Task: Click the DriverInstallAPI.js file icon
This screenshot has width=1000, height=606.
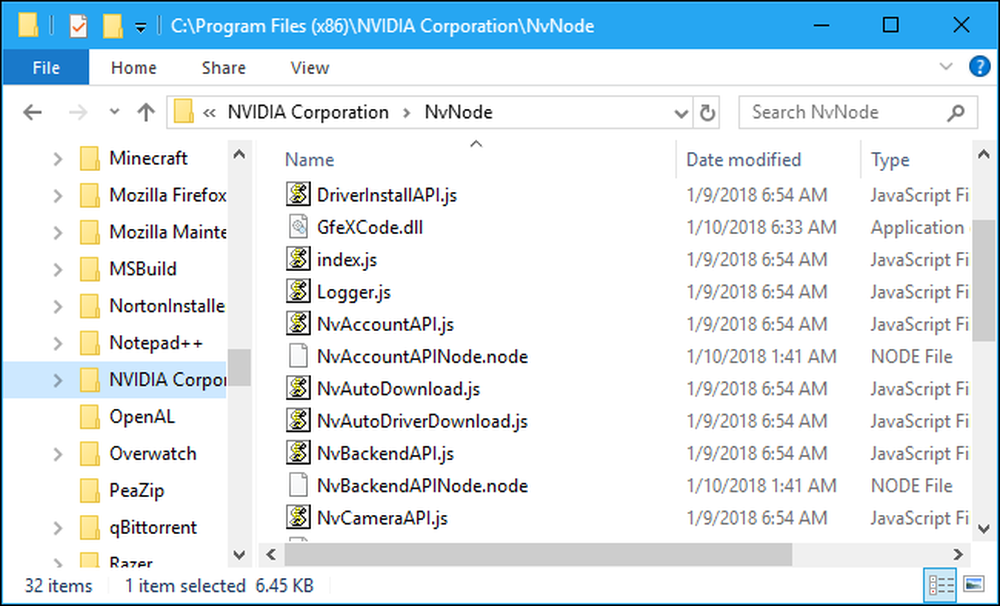Action: (x=298, y=194)
